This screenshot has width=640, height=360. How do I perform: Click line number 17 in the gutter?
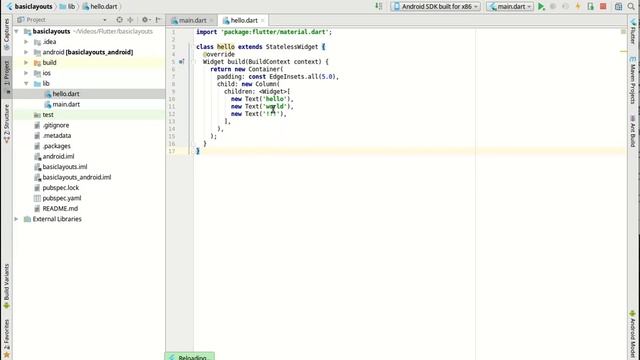click(171, 151)
